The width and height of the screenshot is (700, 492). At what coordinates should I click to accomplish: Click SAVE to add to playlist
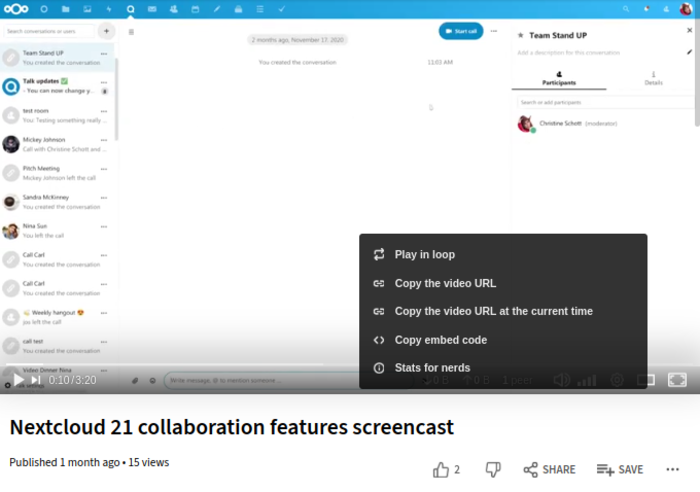pyautogui.click(x=620, y=470)
